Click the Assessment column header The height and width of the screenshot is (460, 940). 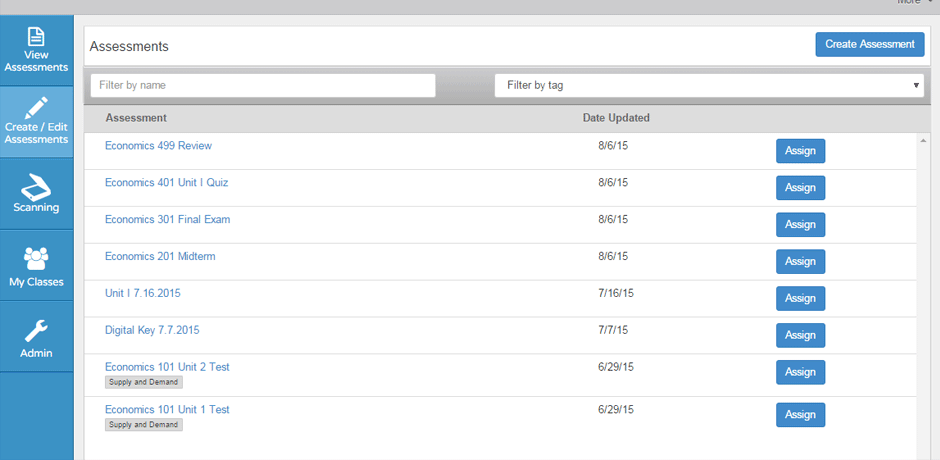coord(136,118)
